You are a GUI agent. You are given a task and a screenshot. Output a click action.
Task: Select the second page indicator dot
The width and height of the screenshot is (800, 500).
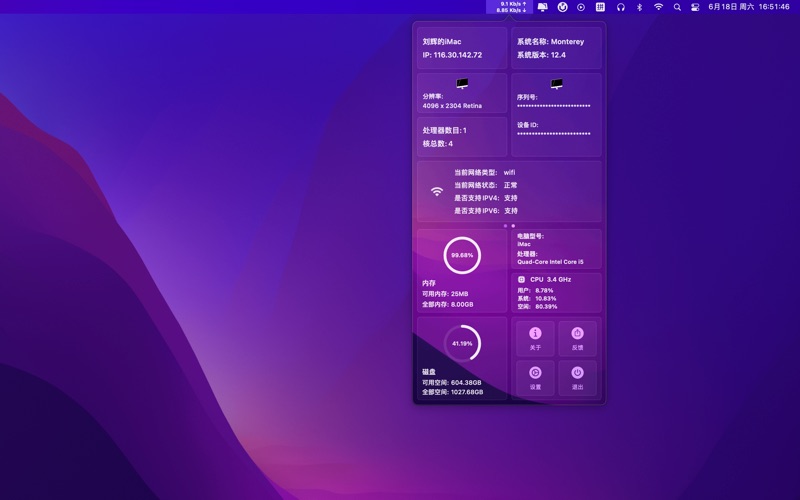tap(513, 226)
